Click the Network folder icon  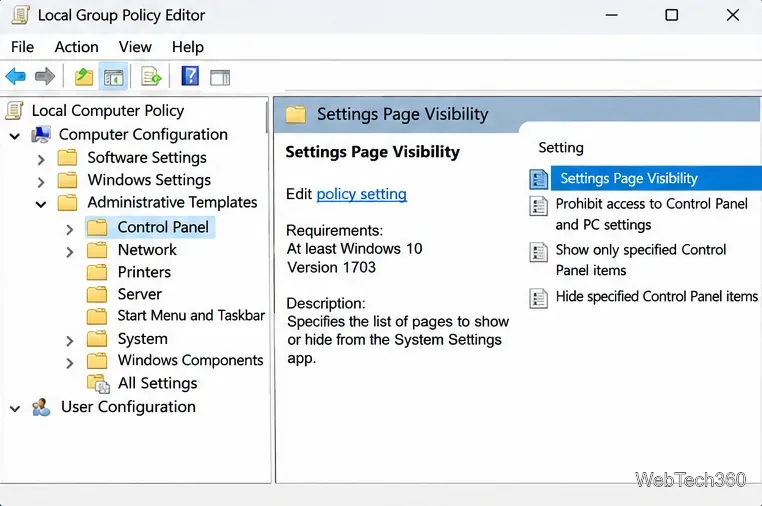point(97,250)
